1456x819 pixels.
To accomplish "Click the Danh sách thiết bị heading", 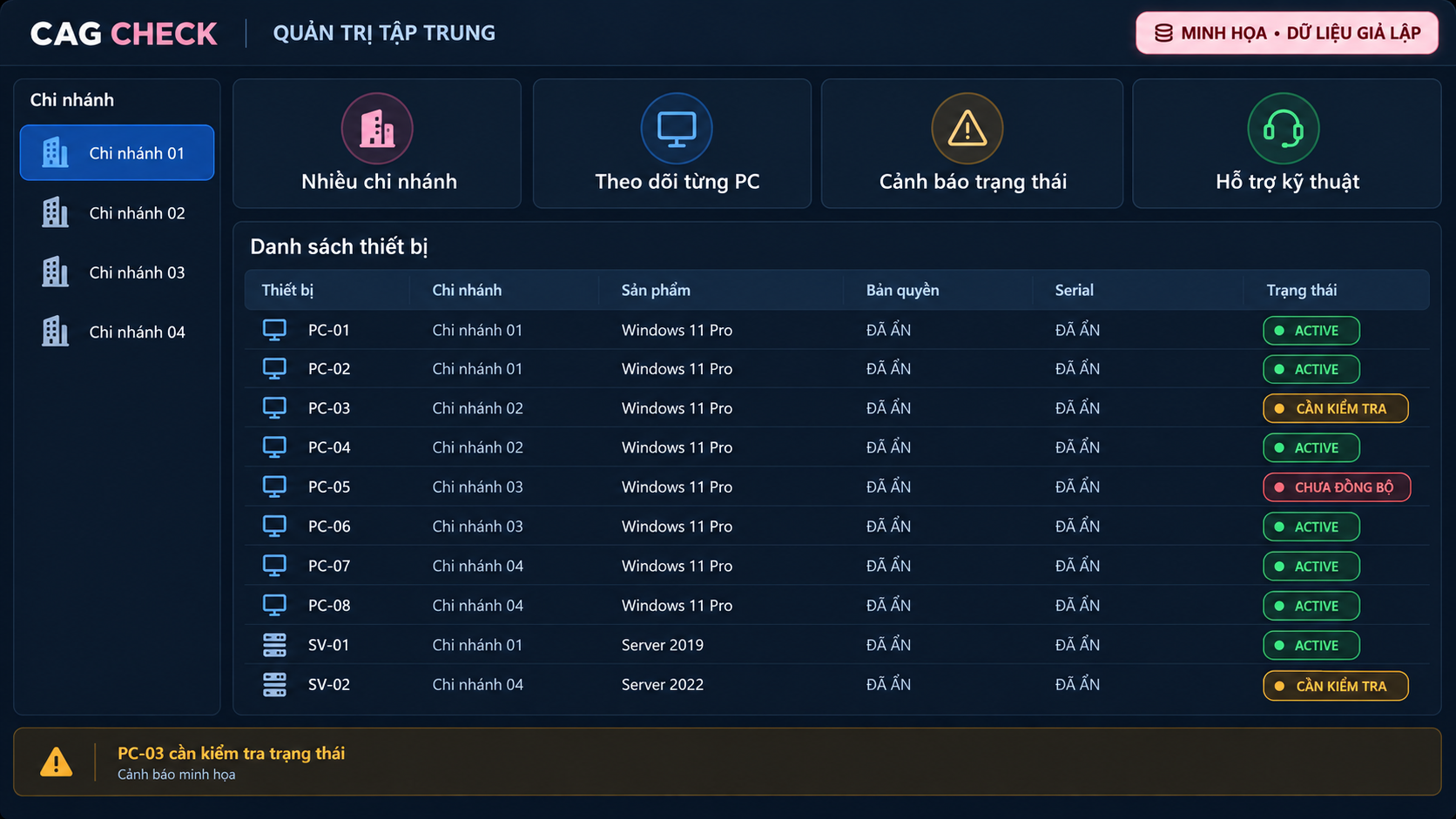I will (x=339, y=246).
